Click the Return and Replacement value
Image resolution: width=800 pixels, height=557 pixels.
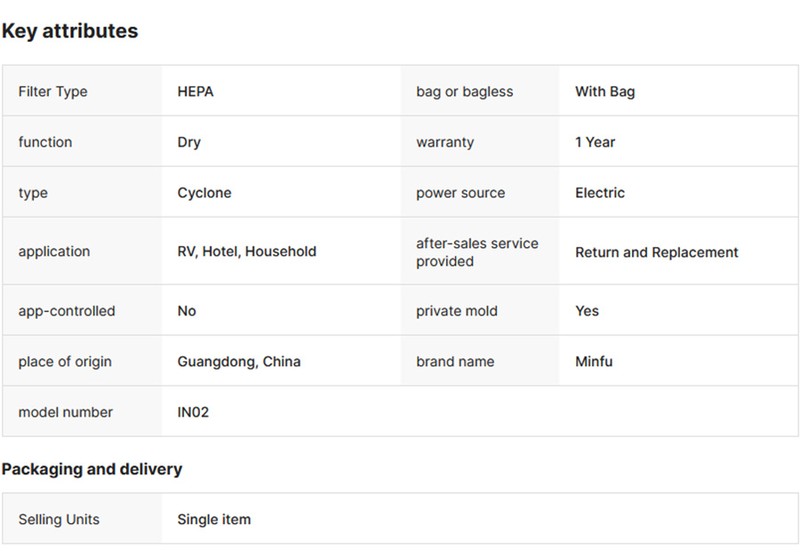656,252
